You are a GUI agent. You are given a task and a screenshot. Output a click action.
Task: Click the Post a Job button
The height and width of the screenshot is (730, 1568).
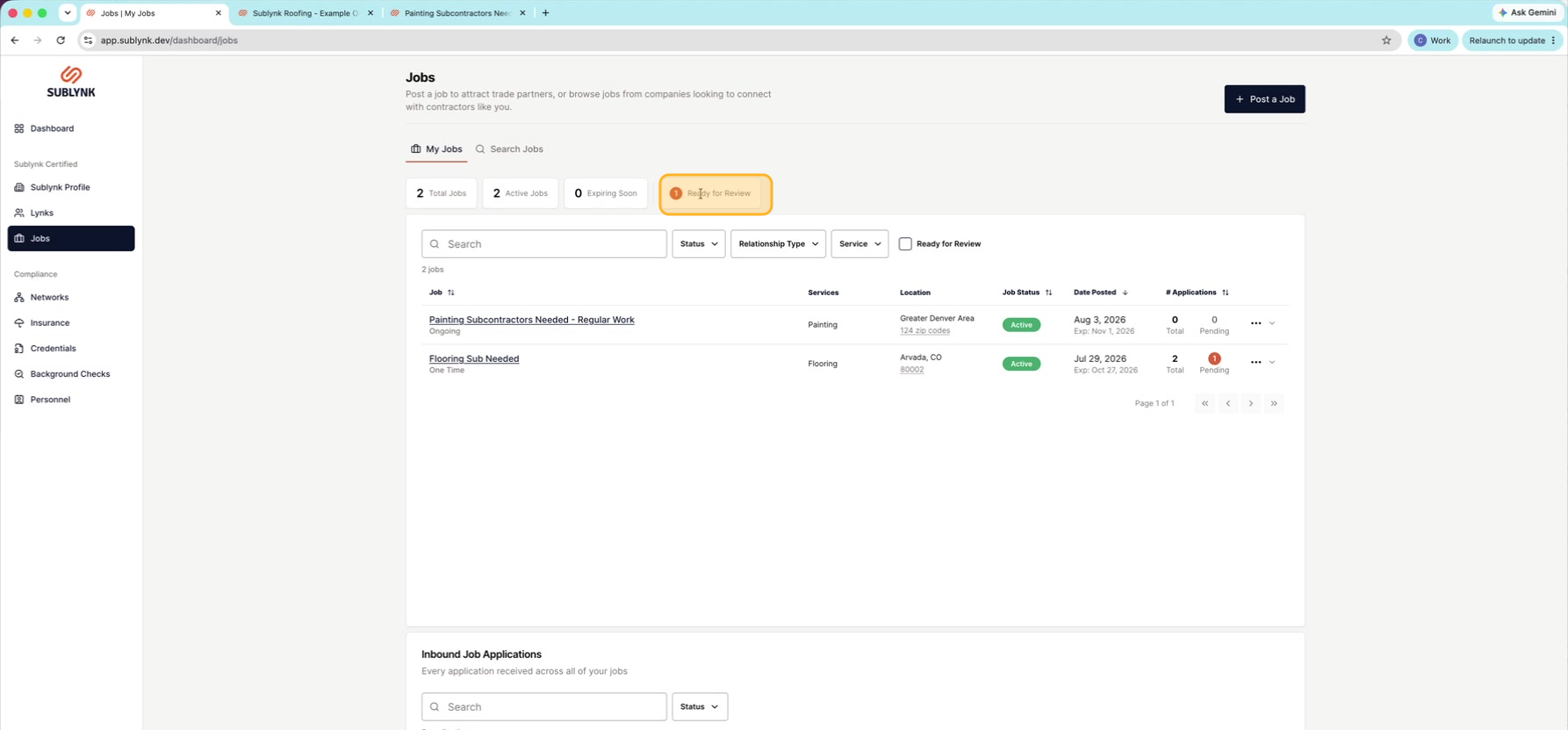[x=1264, y=99]
